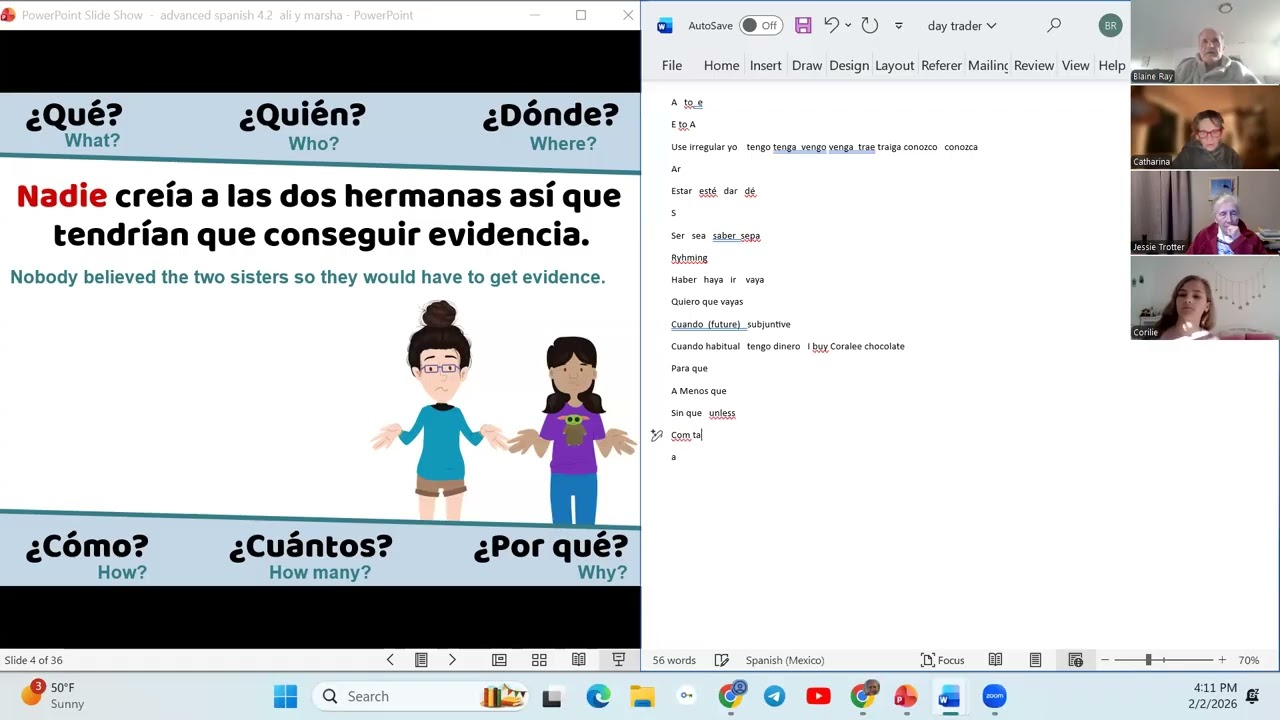
Task: Open the Review ribbon tab
Action: (1034, 65)
